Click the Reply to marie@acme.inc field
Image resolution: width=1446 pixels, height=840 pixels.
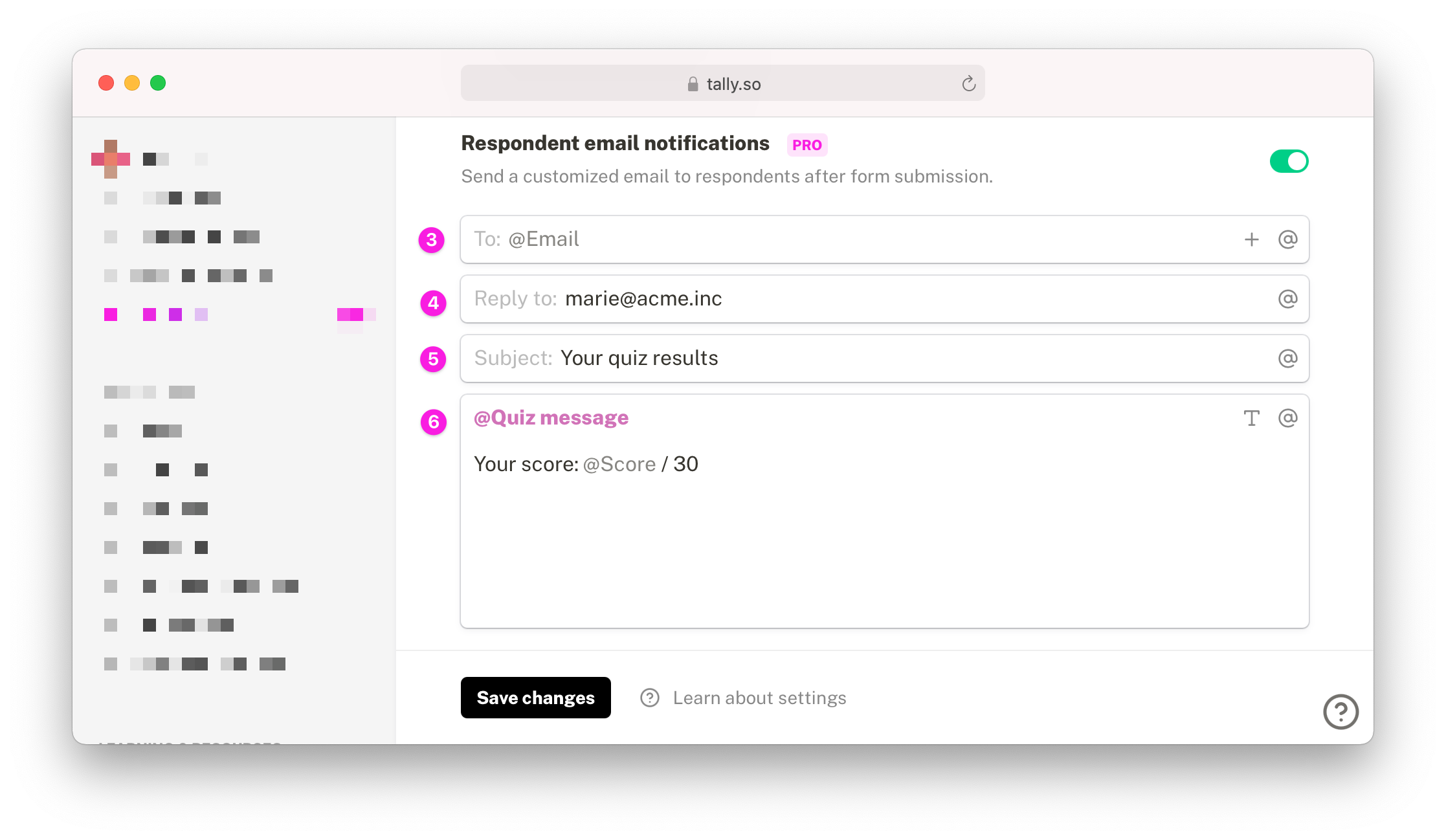pyautogui.click(x=884, y=299)
